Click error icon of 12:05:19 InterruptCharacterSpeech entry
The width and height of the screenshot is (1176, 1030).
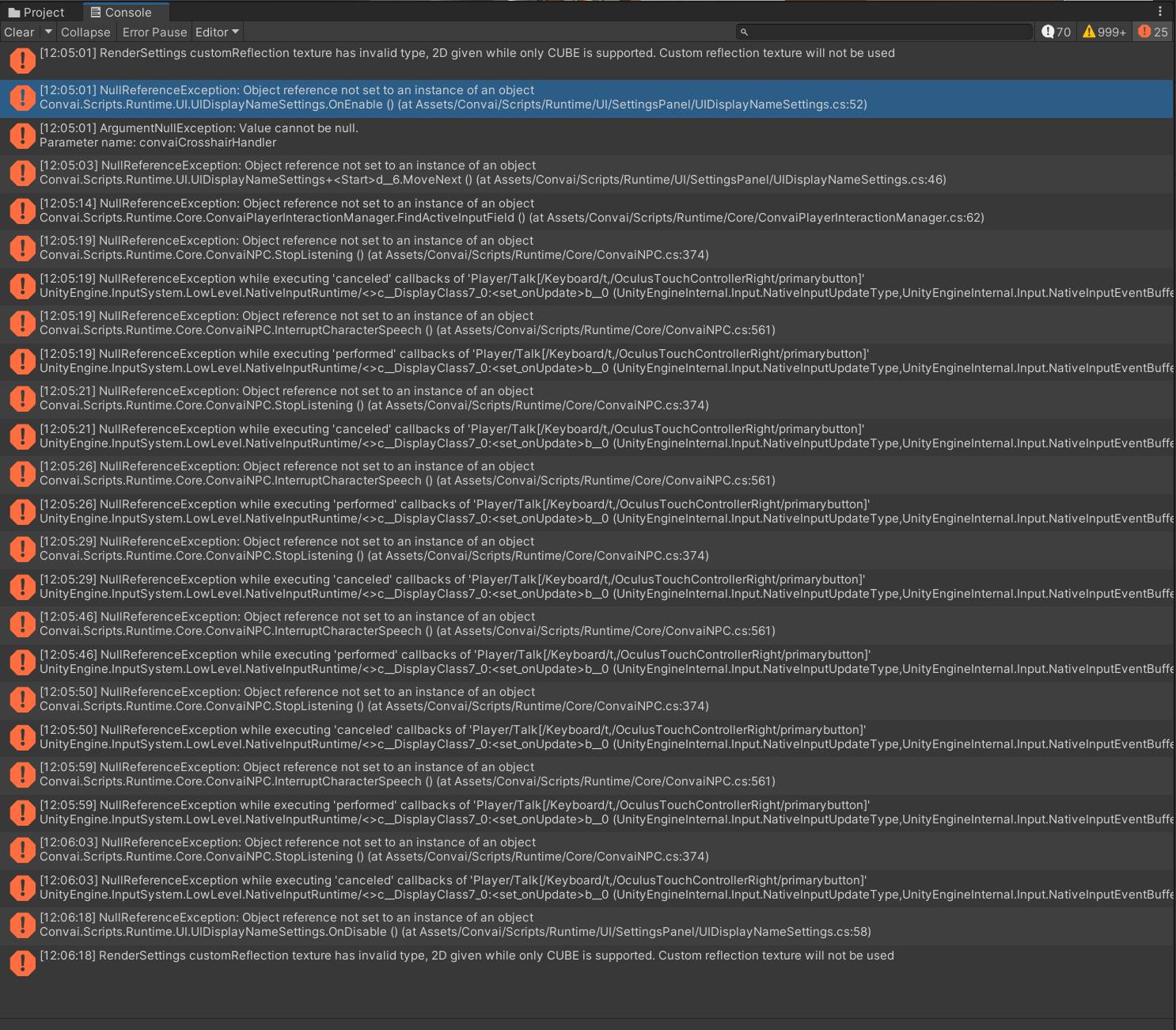[x=22, y=323]
